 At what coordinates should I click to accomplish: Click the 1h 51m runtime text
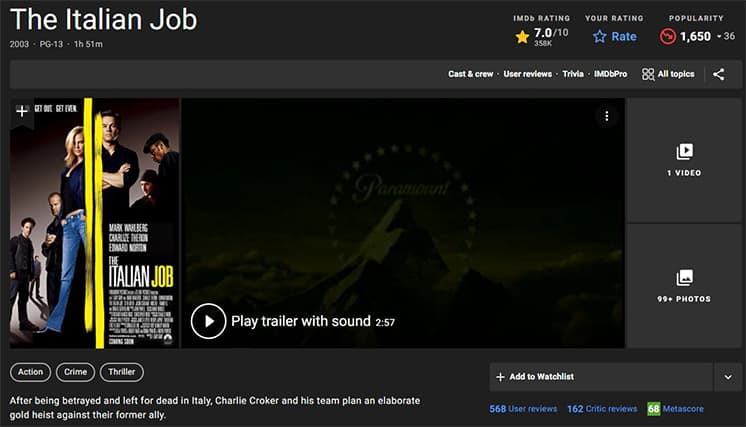point(88,44)
